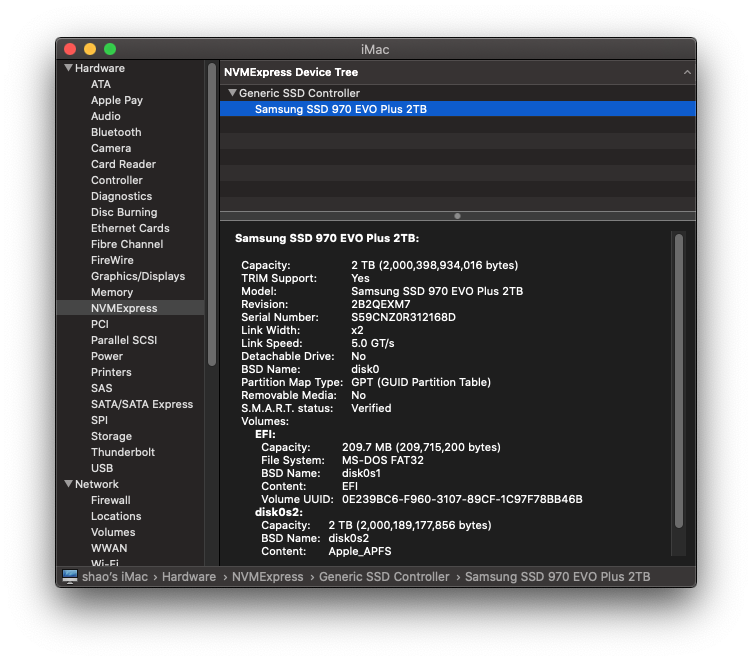Click the iMac computer icon in path bar

[70, 576]
